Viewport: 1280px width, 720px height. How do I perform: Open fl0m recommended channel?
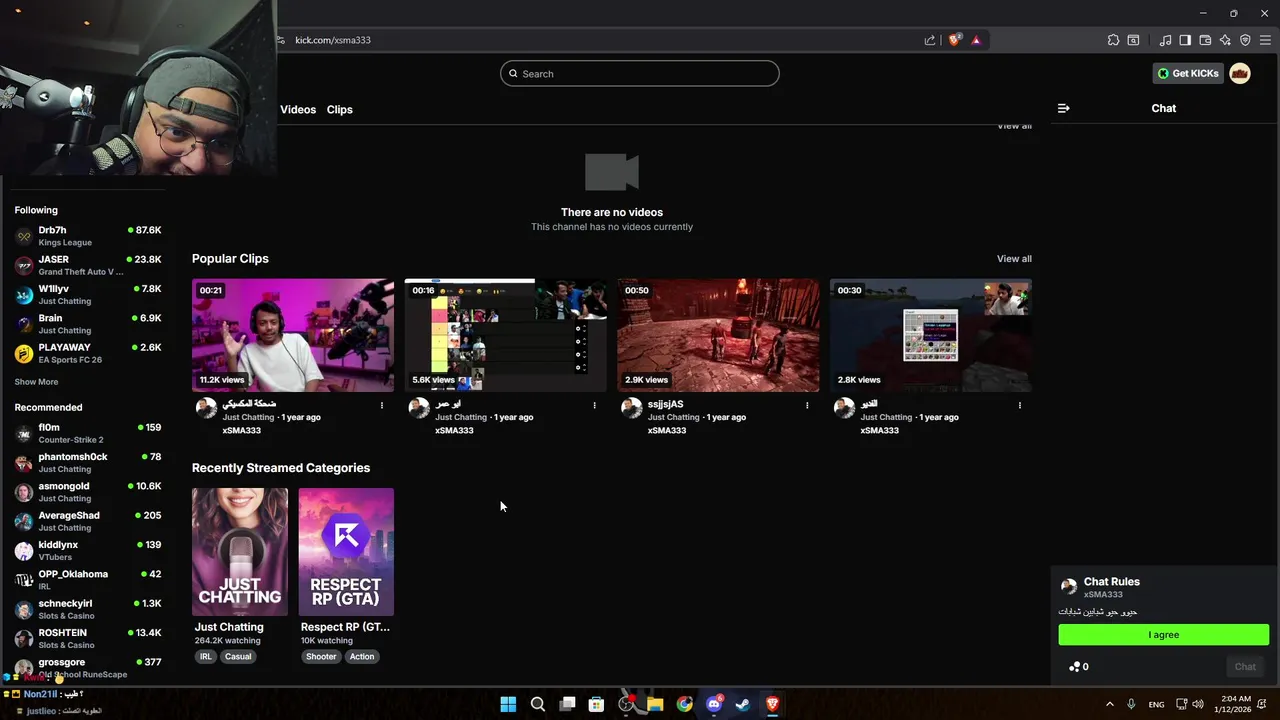88,433
